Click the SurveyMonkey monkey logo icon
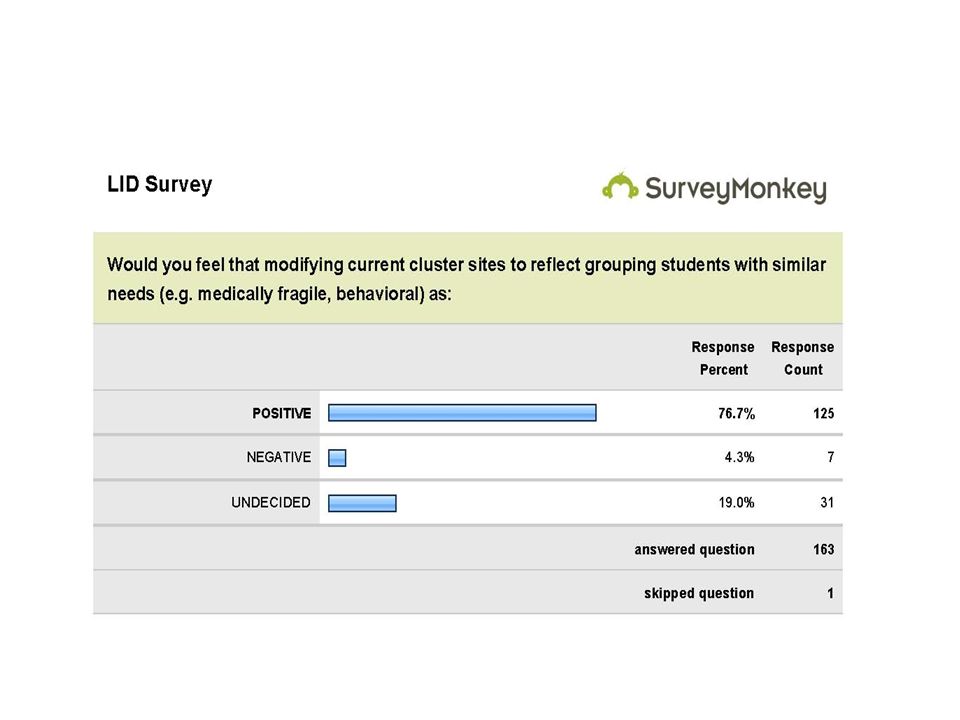The image size is (960, 720). pyautogui.click(x=620, y=186)
